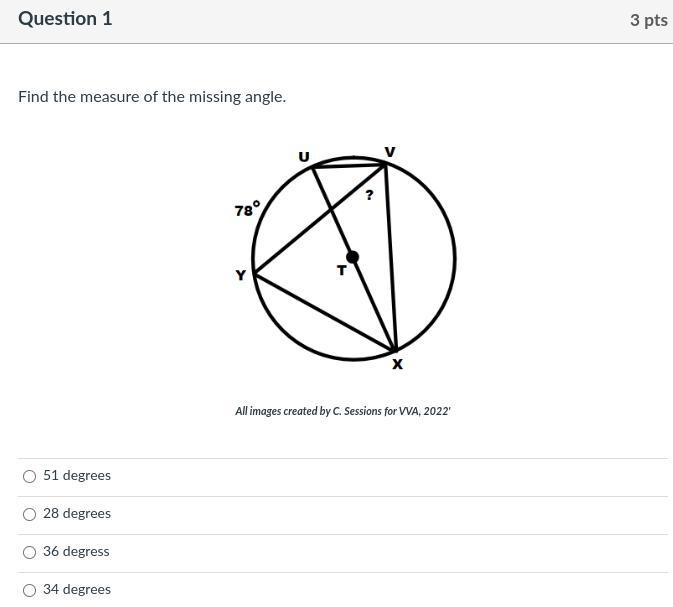Click the '34 degrees' answer label text
The image size is (673, 607).
tap(77, 589)
